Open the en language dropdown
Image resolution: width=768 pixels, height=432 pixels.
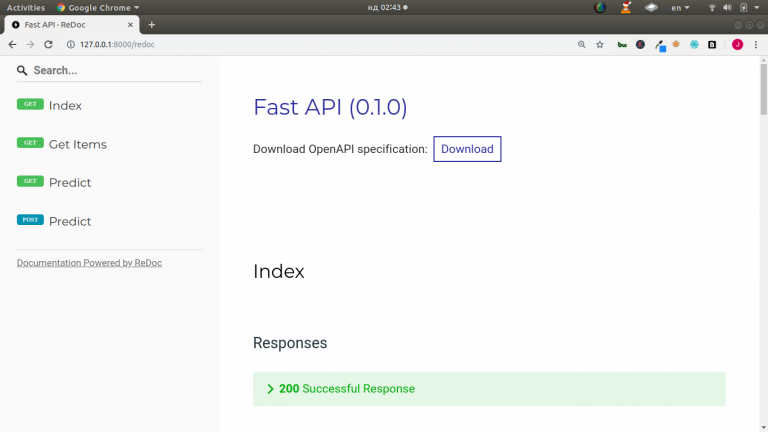click(x=680, y=8)
